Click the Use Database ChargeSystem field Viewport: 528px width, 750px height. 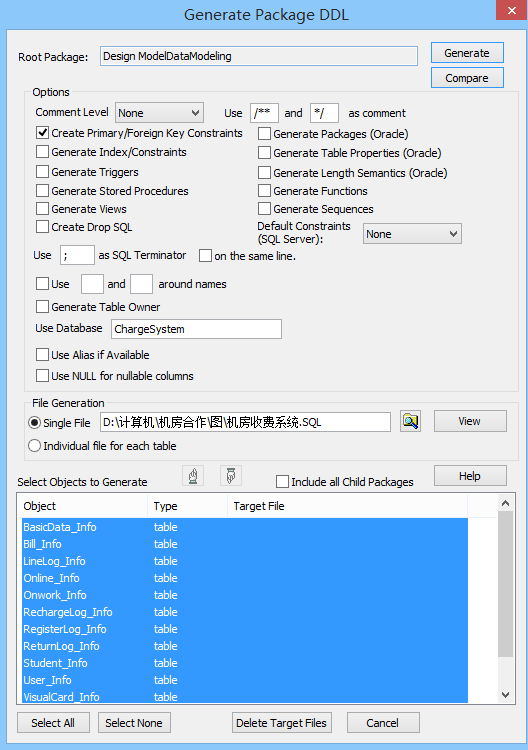197,329
